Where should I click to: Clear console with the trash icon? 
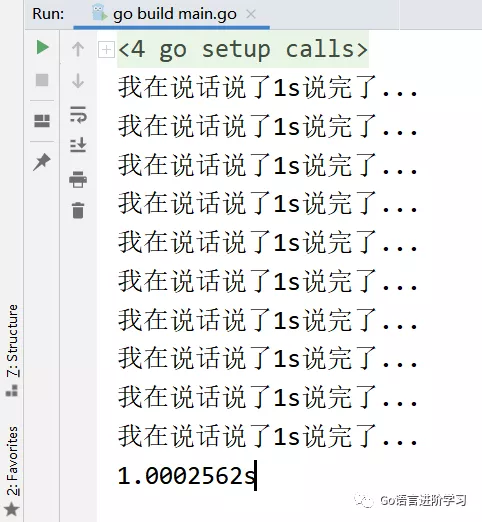coord(78,210)
